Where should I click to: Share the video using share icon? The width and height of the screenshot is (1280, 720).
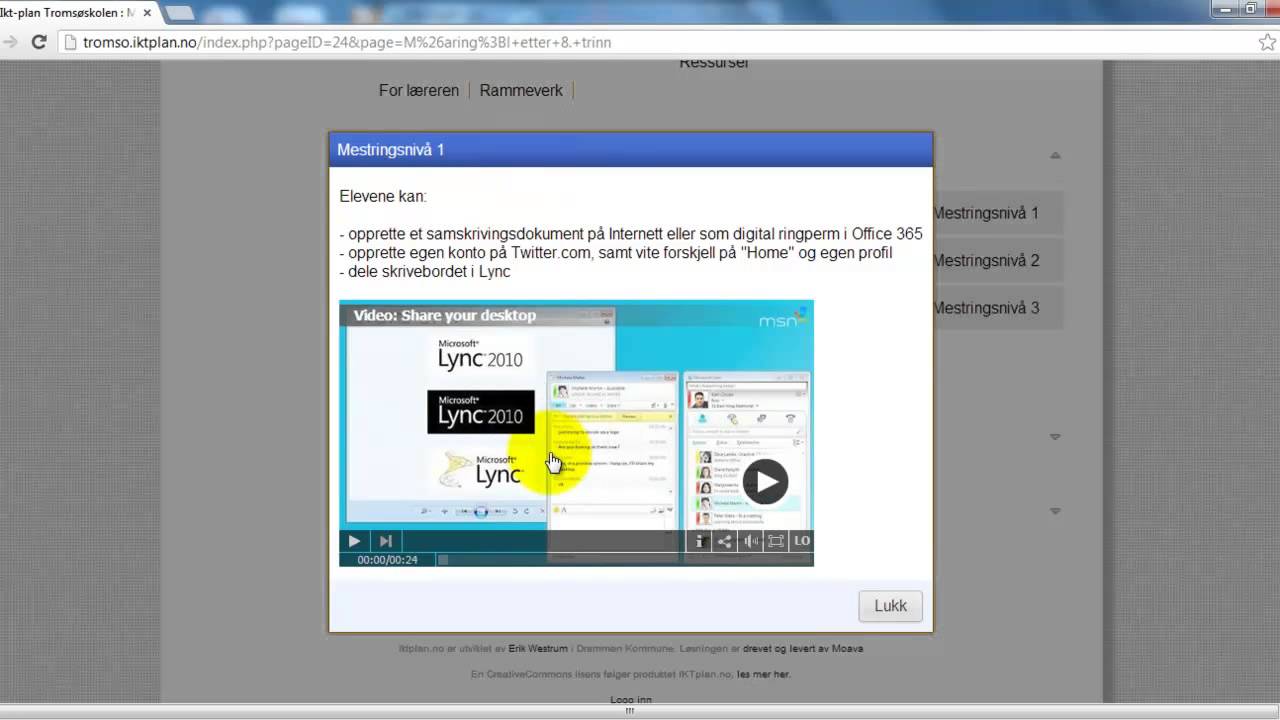pos(725,541)
